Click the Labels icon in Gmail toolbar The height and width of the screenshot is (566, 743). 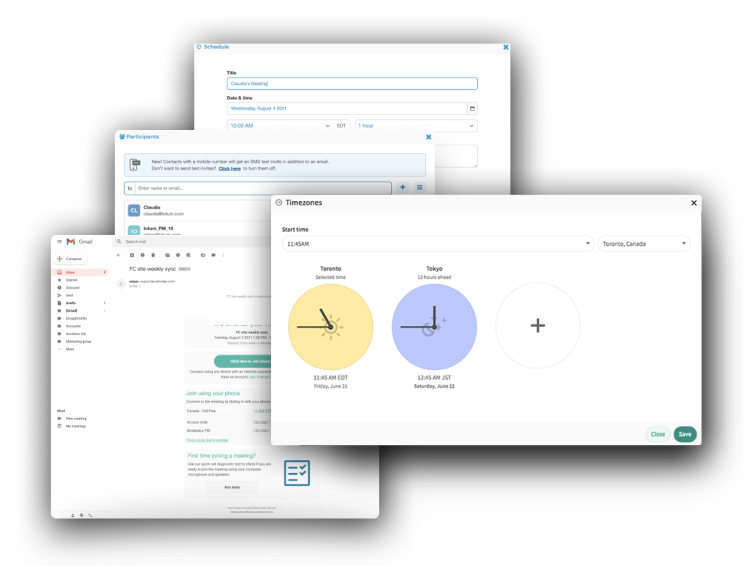[213, 255]
